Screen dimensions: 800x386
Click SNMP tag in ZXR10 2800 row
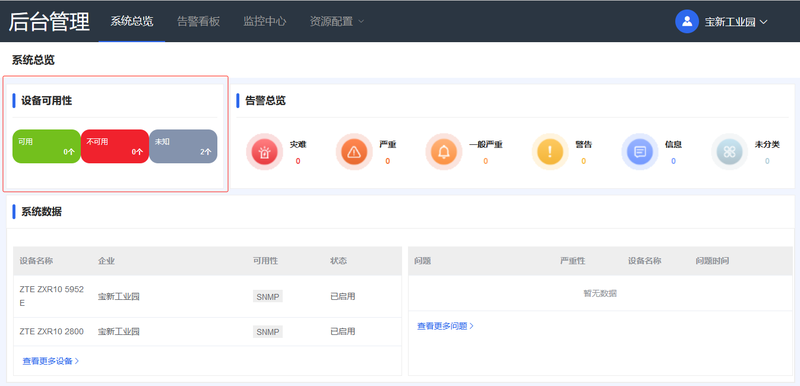[268, 332]
